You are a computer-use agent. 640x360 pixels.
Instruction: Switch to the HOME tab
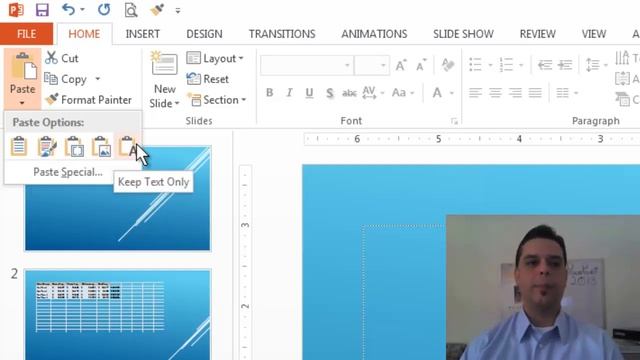pos(84,34)
